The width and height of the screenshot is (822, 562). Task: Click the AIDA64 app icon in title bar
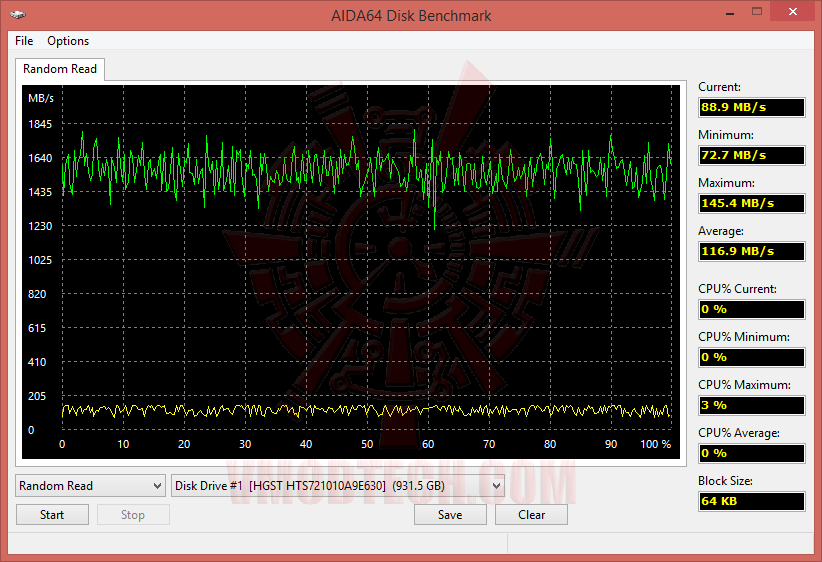[18, 15]
